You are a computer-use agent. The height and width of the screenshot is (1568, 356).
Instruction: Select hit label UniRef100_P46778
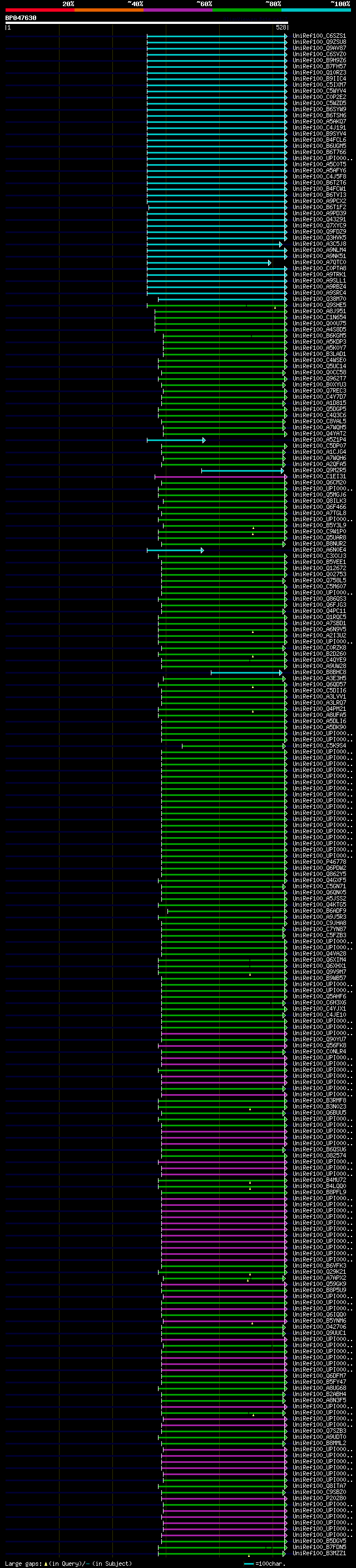[x=319, y=862]
